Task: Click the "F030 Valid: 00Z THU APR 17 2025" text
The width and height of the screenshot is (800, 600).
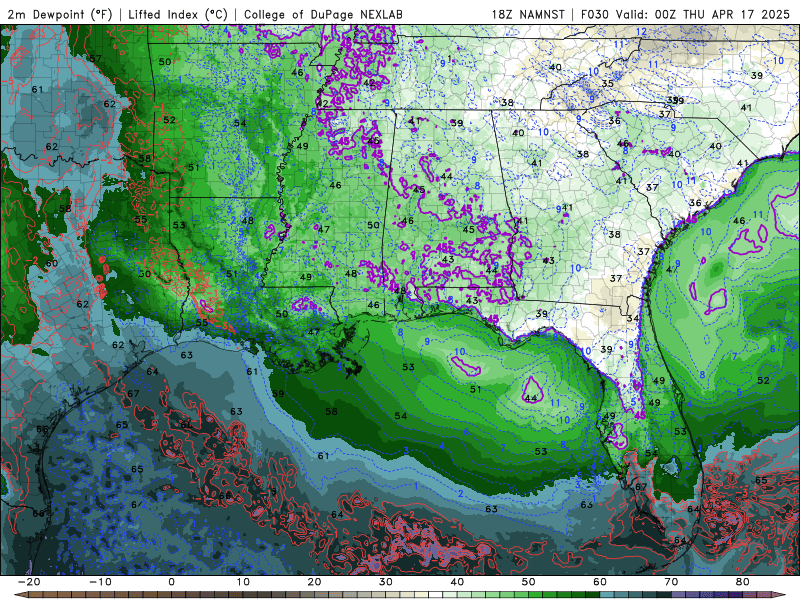Action: coord(685,14)
